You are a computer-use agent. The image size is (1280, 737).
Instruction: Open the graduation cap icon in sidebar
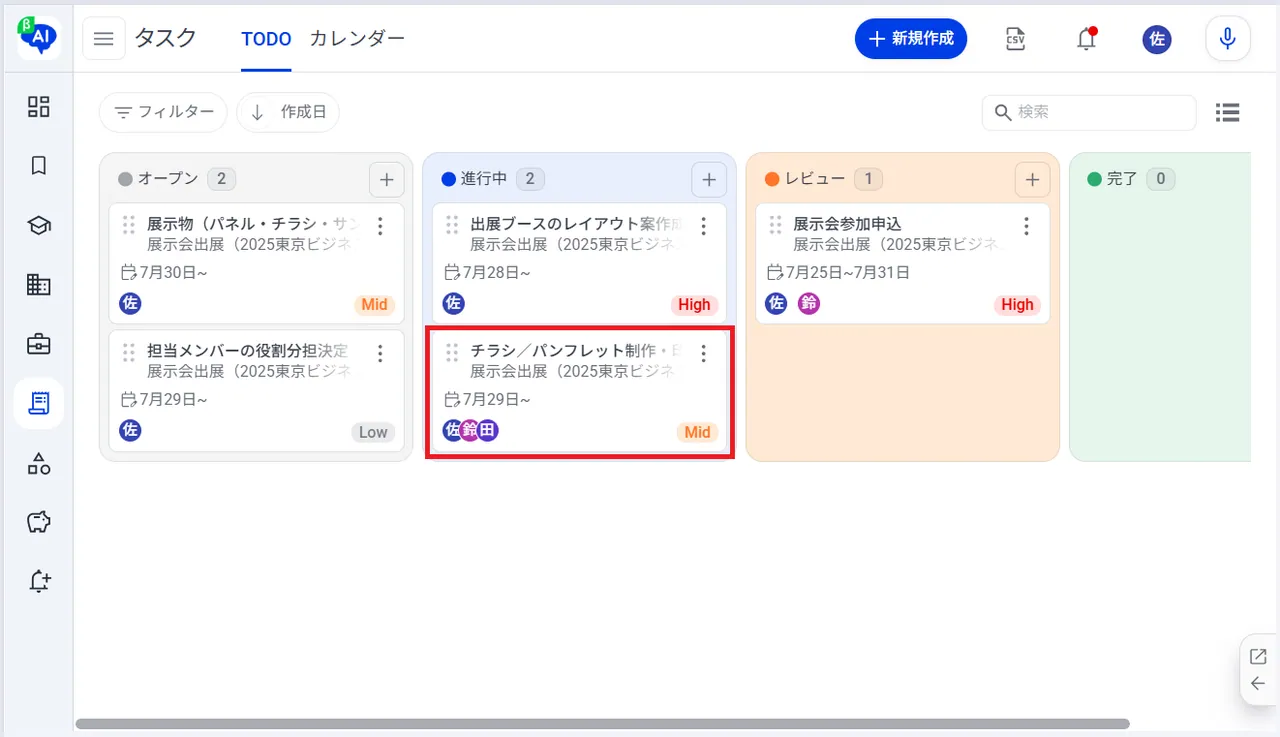coord(38,226)
